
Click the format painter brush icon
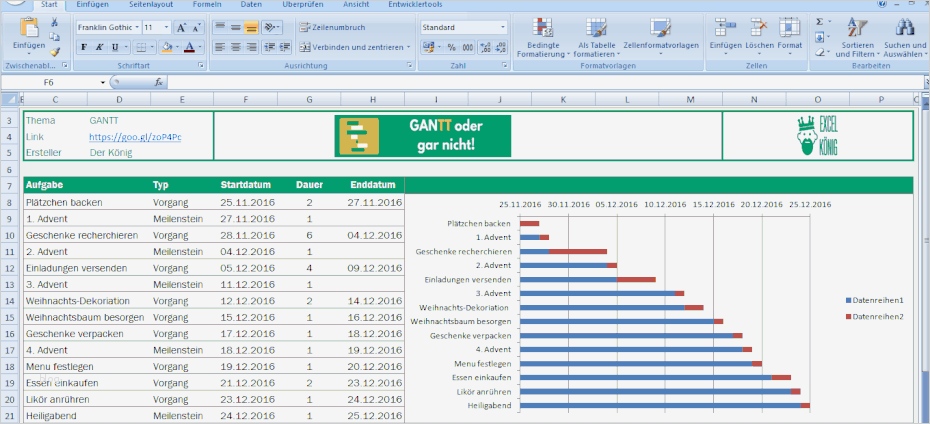pyautogui.click(x=54, y=51)
